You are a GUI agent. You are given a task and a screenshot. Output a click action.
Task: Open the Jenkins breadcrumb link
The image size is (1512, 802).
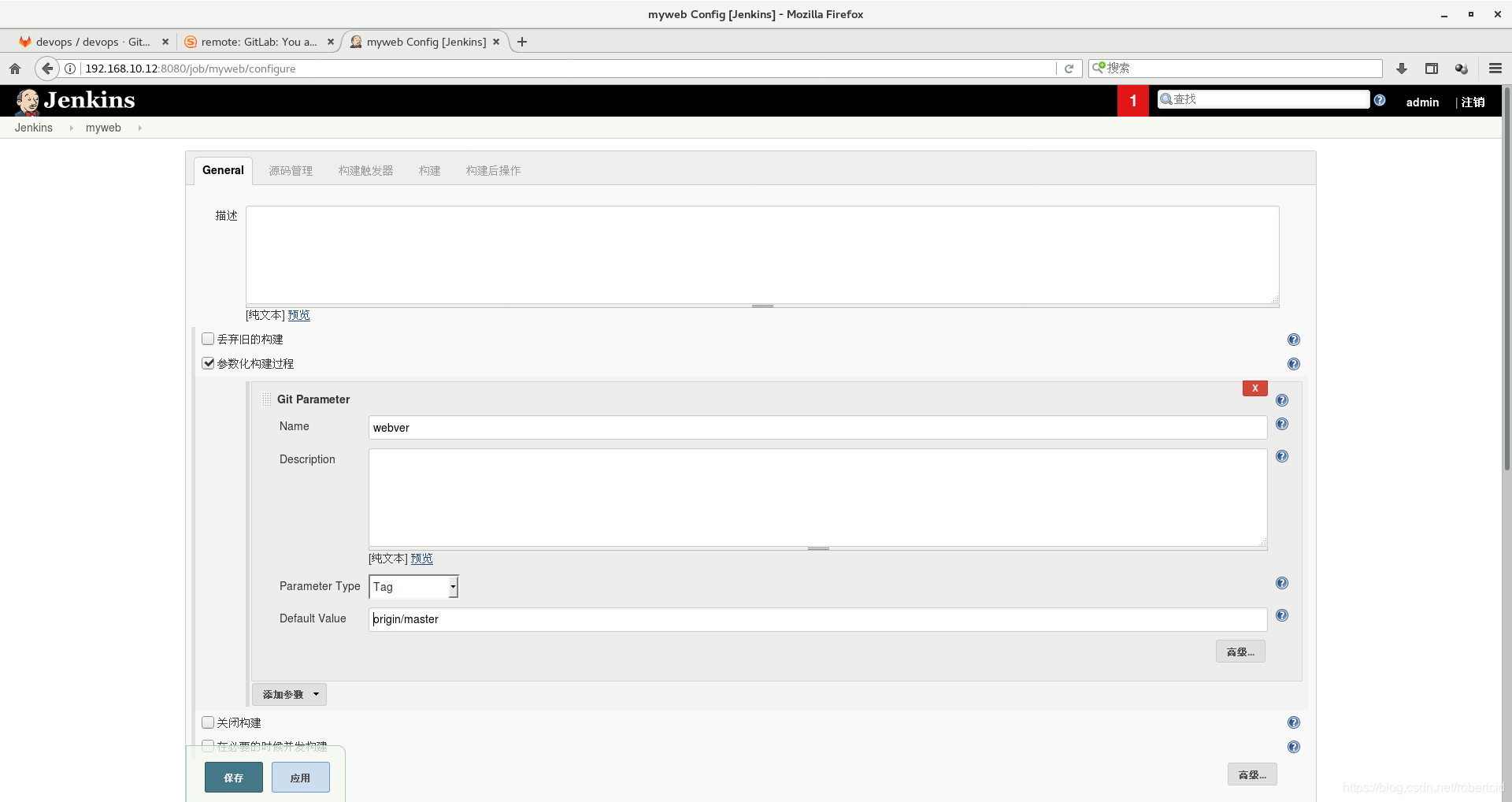point(34,128)
